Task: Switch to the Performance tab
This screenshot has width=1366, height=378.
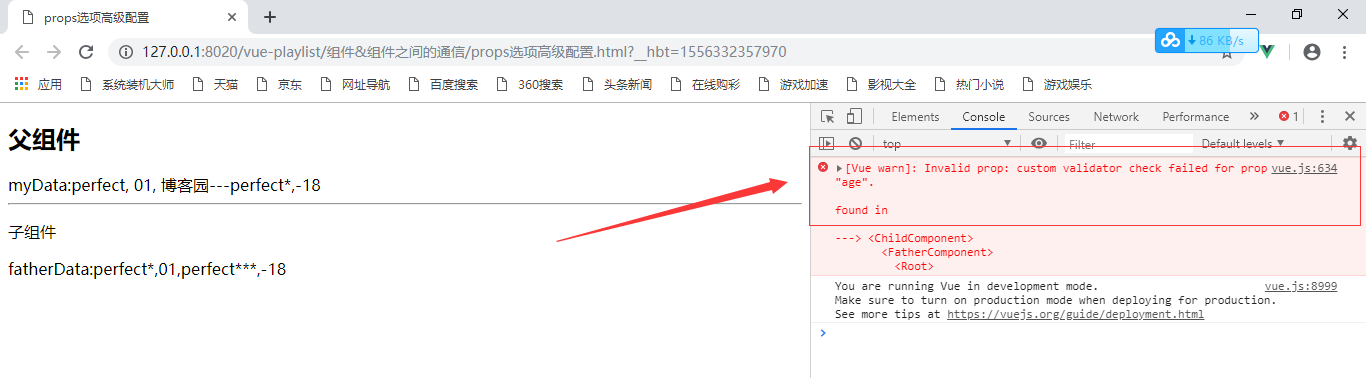Action: (x=1196, y=117)
